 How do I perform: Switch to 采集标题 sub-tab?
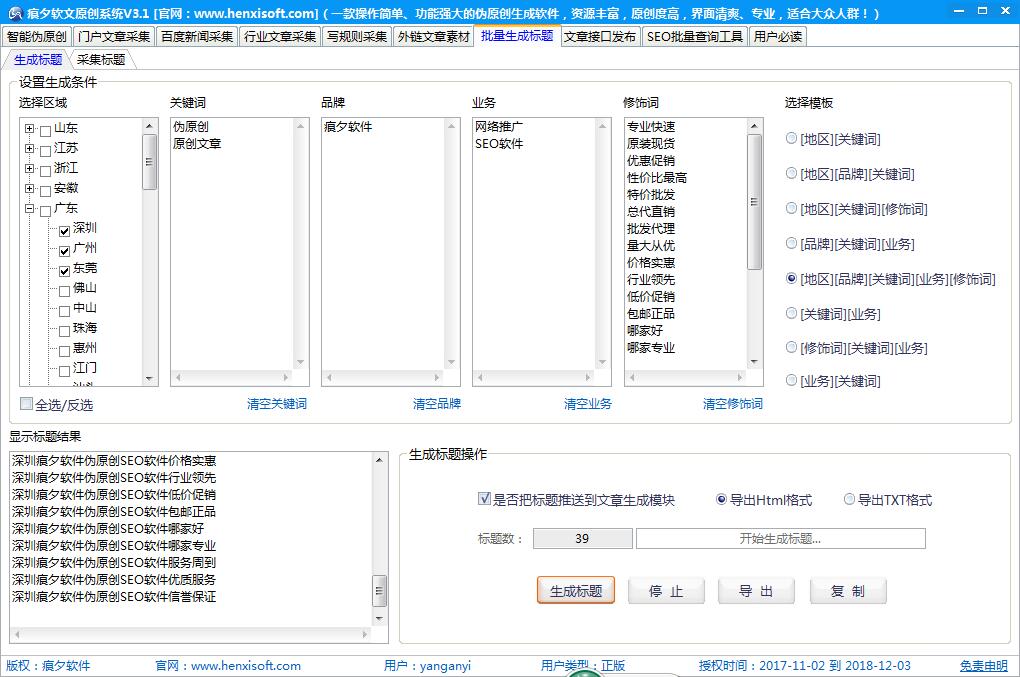pyautogui.click(x=101, y=60)
